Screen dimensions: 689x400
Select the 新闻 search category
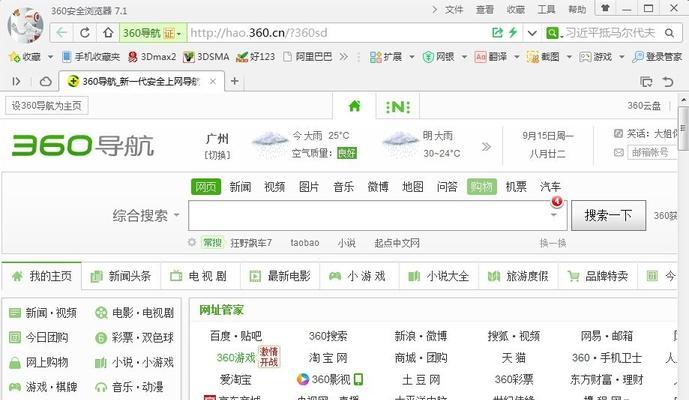(240, 187)
